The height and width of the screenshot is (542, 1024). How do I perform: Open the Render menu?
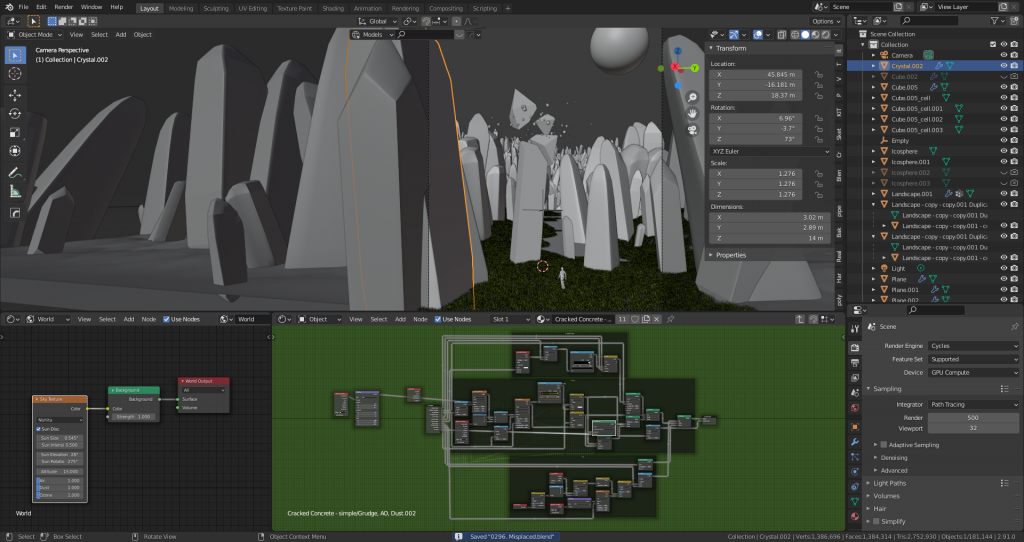coord(63,7)
